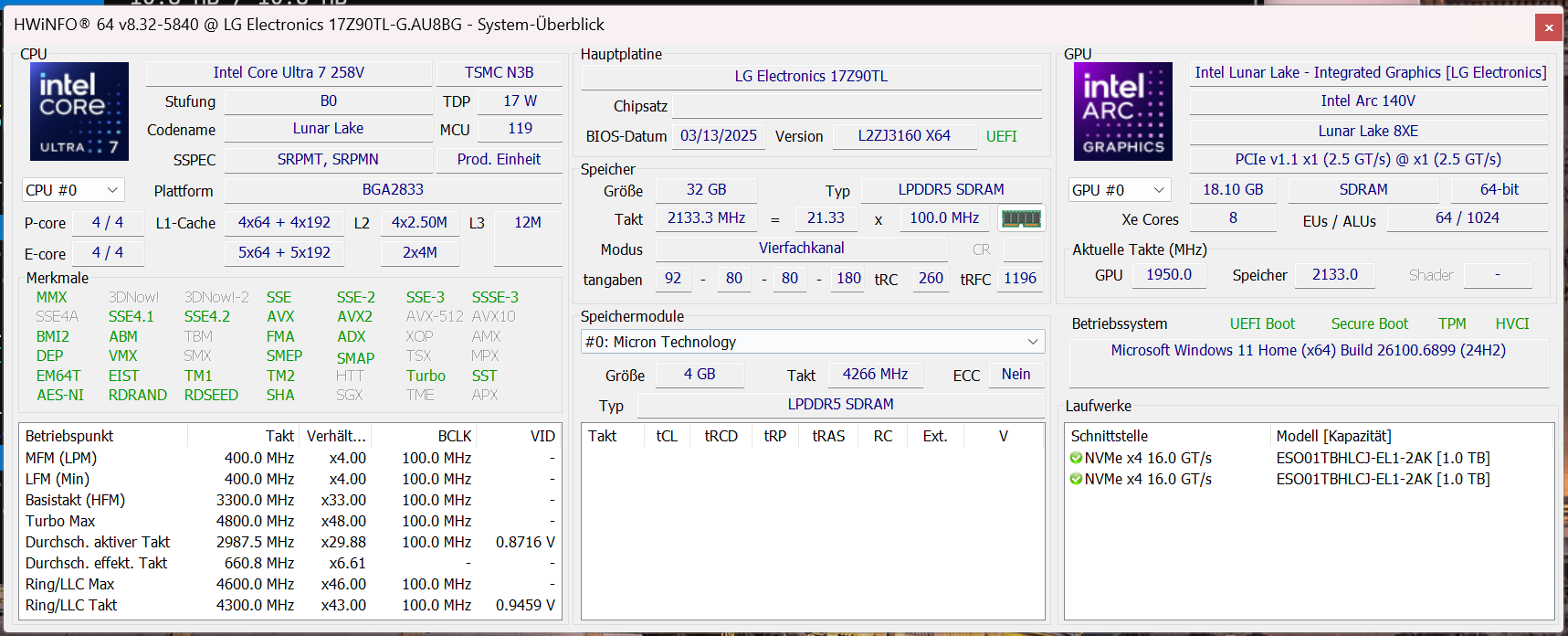Click the Betriebspunkt column header
The image size is (1568, 636).
pos(69,436)
